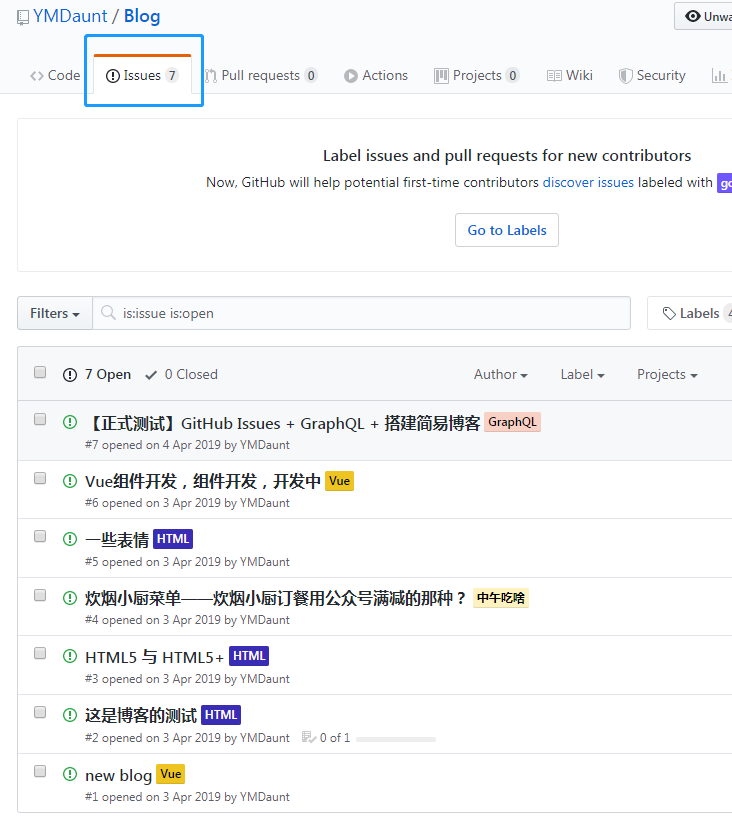
Task: Show the 0 Closed issues
Action: click(x=181, y=375)
